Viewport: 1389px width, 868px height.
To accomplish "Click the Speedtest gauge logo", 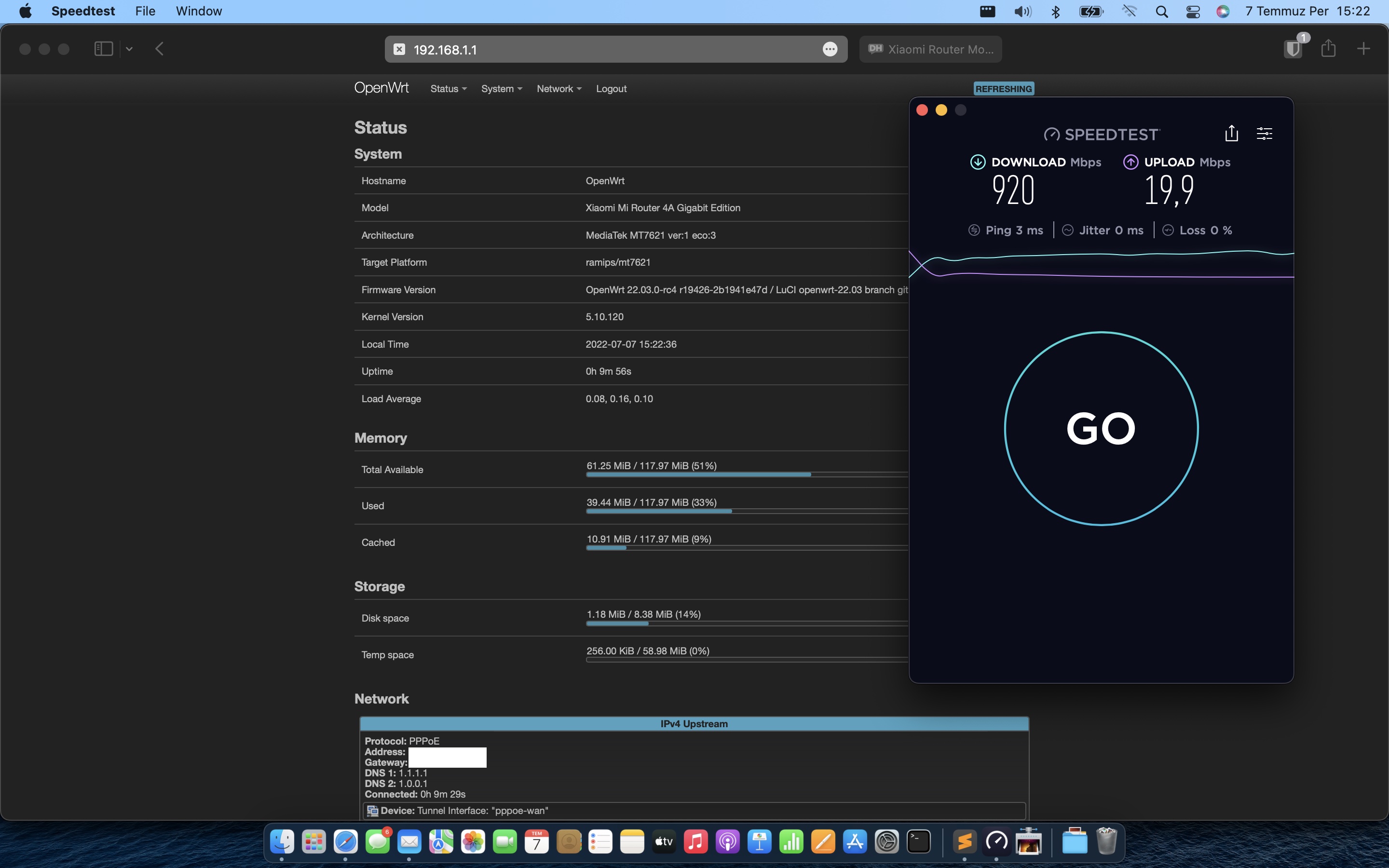I will click(x=1051, y=135).
